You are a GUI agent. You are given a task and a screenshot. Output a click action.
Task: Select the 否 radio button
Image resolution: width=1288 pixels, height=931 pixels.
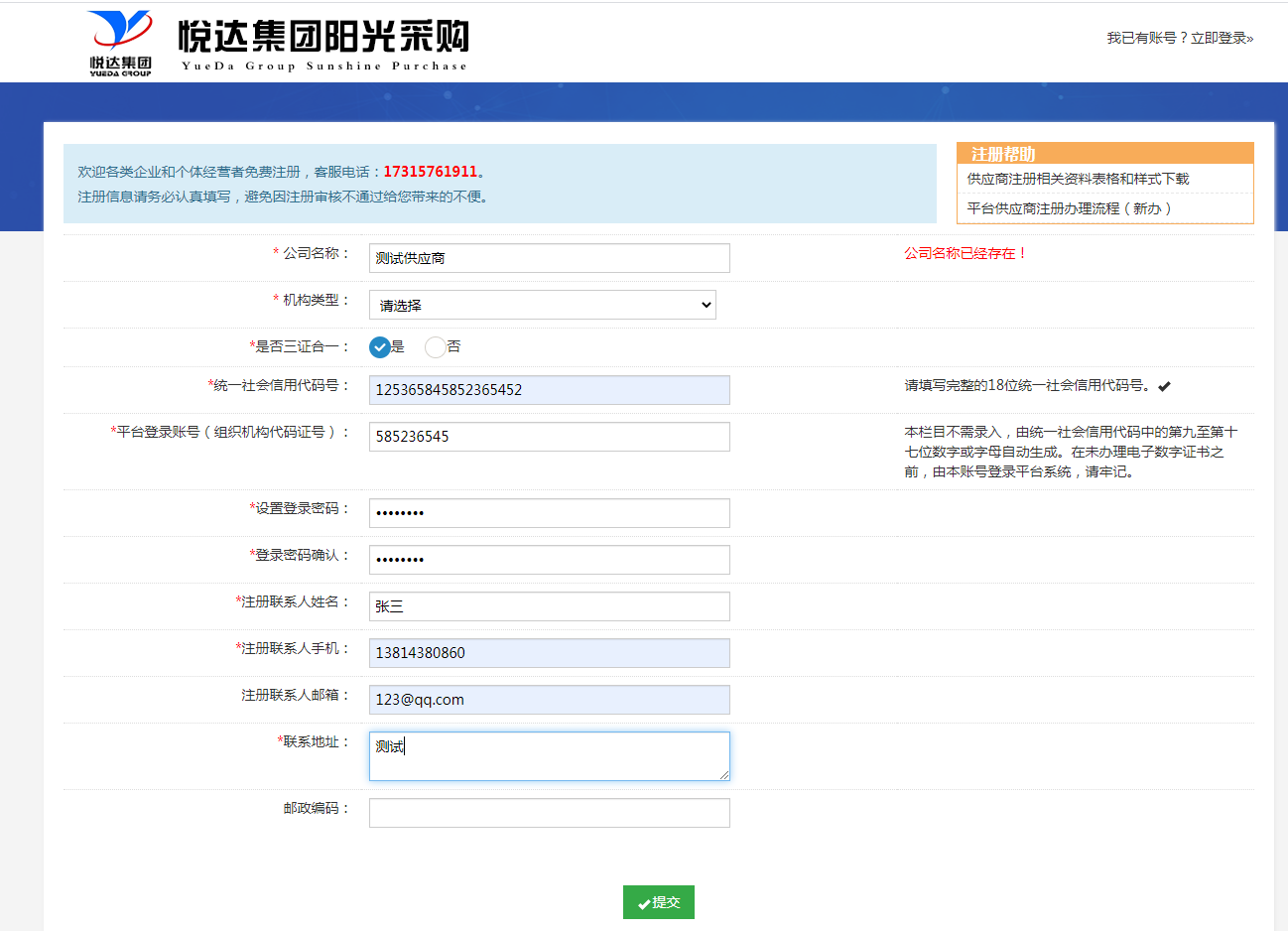(435, 347)
